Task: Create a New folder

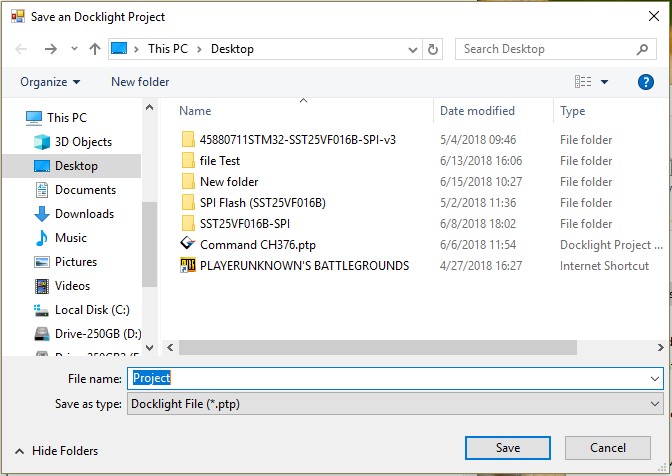Action: point(140,82)
